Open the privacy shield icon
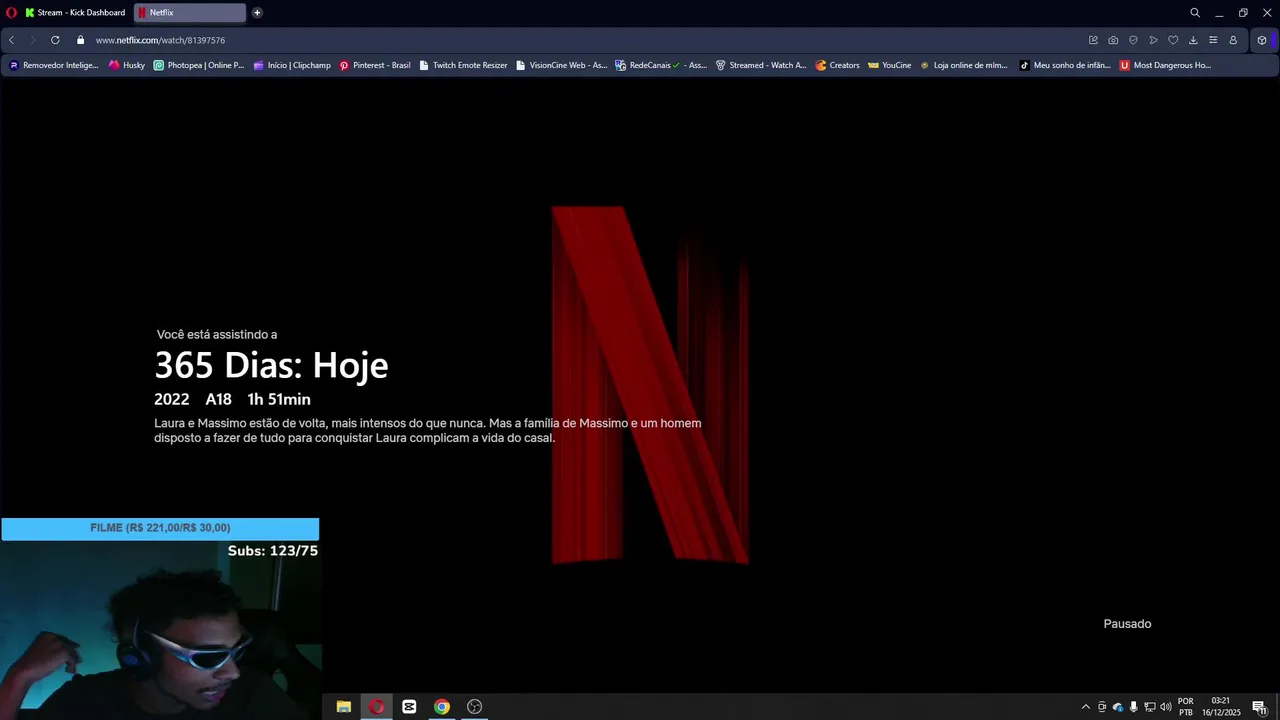 1133,40
